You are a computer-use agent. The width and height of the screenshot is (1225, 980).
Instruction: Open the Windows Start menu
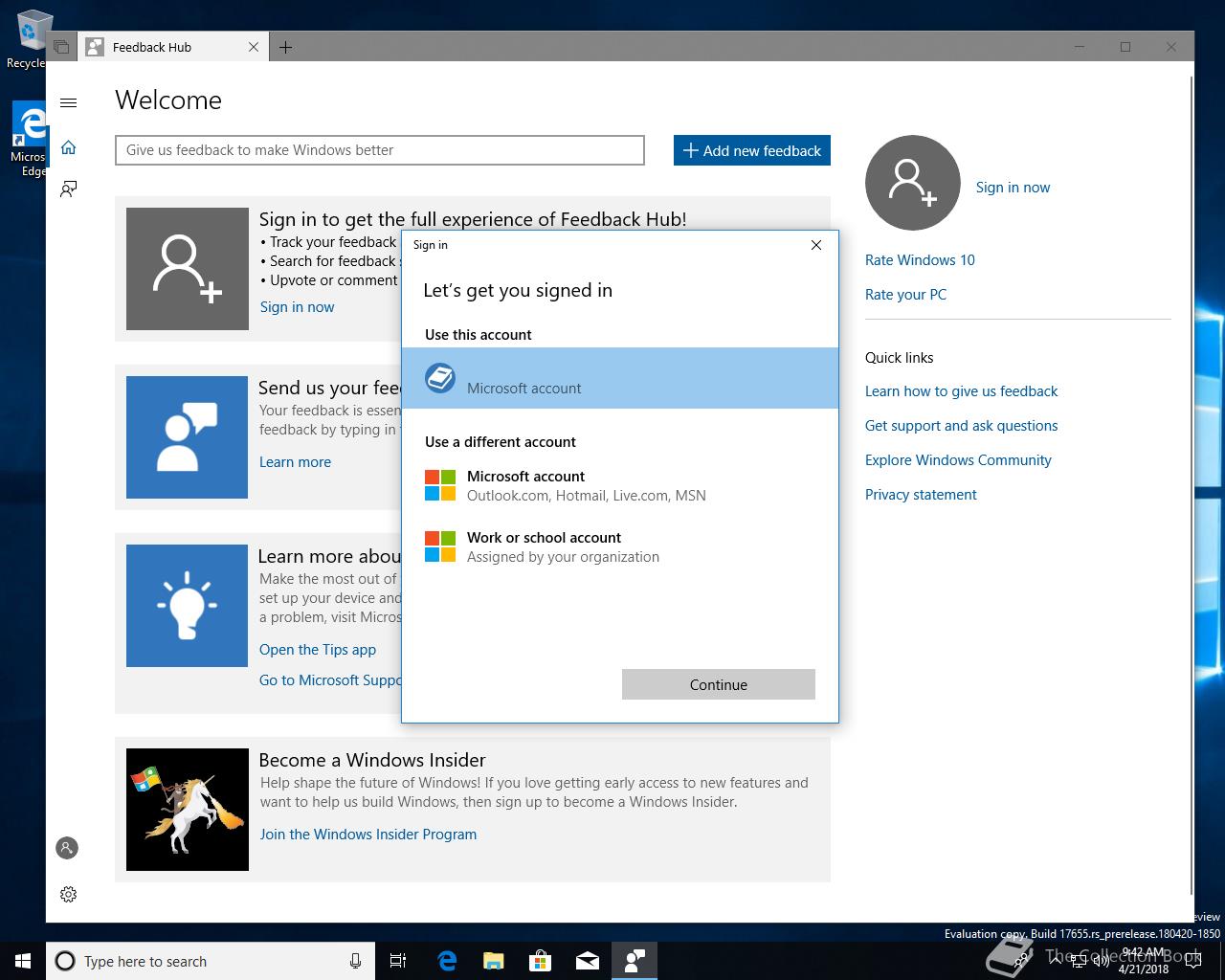tap(23, 961)
